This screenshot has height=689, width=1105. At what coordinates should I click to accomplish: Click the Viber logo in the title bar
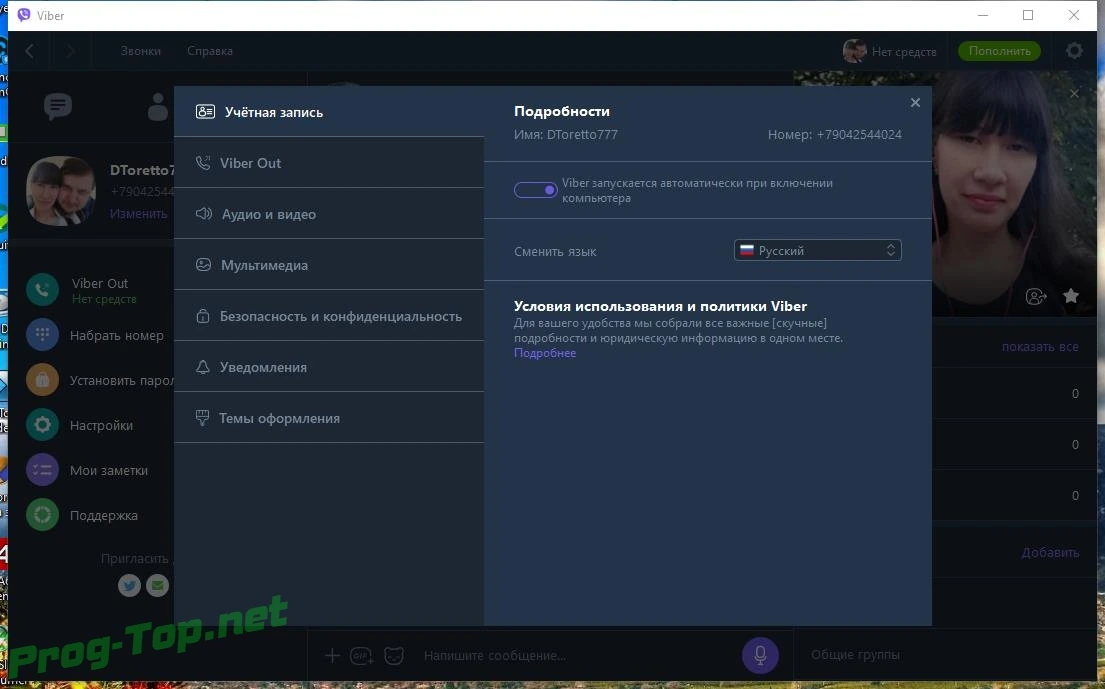click(x=24, y=15)
